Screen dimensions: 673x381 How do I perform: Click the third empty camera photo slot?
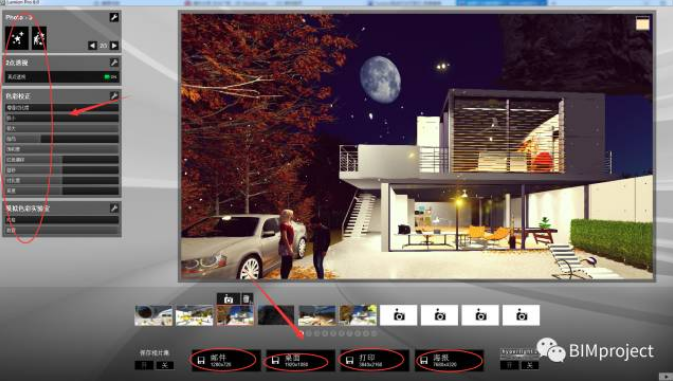coord(480,316)
